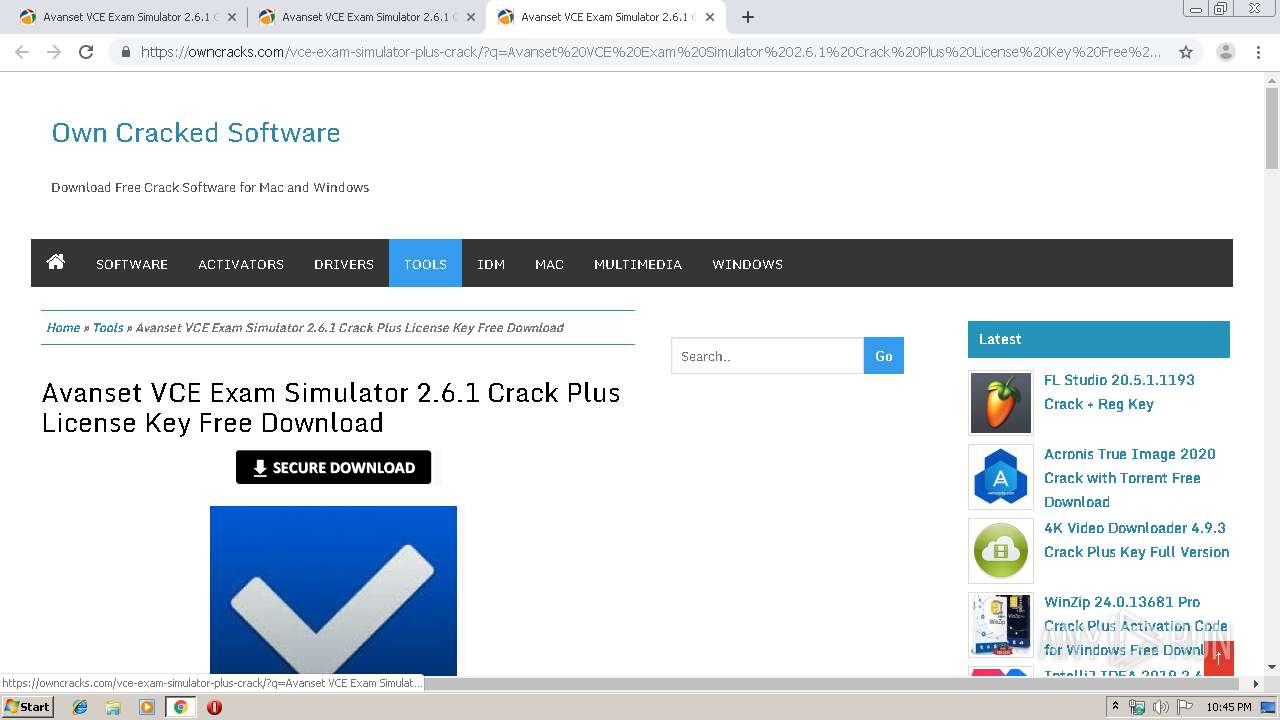Click the horizontal scrollbar right arrow
The image size is (1280, 720).
click(1257, 684)
